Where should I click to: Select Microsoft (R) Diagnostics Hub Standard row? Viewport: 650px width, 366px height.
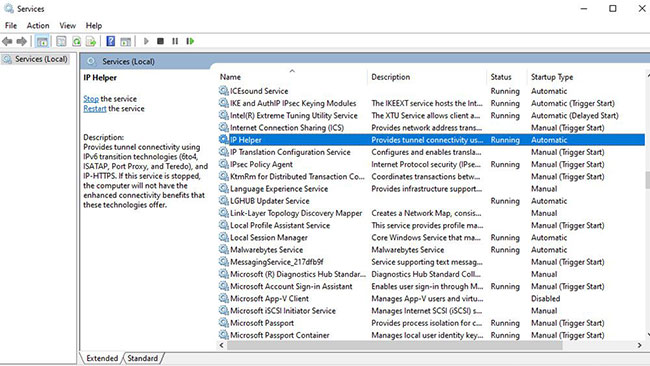point(431,274)
